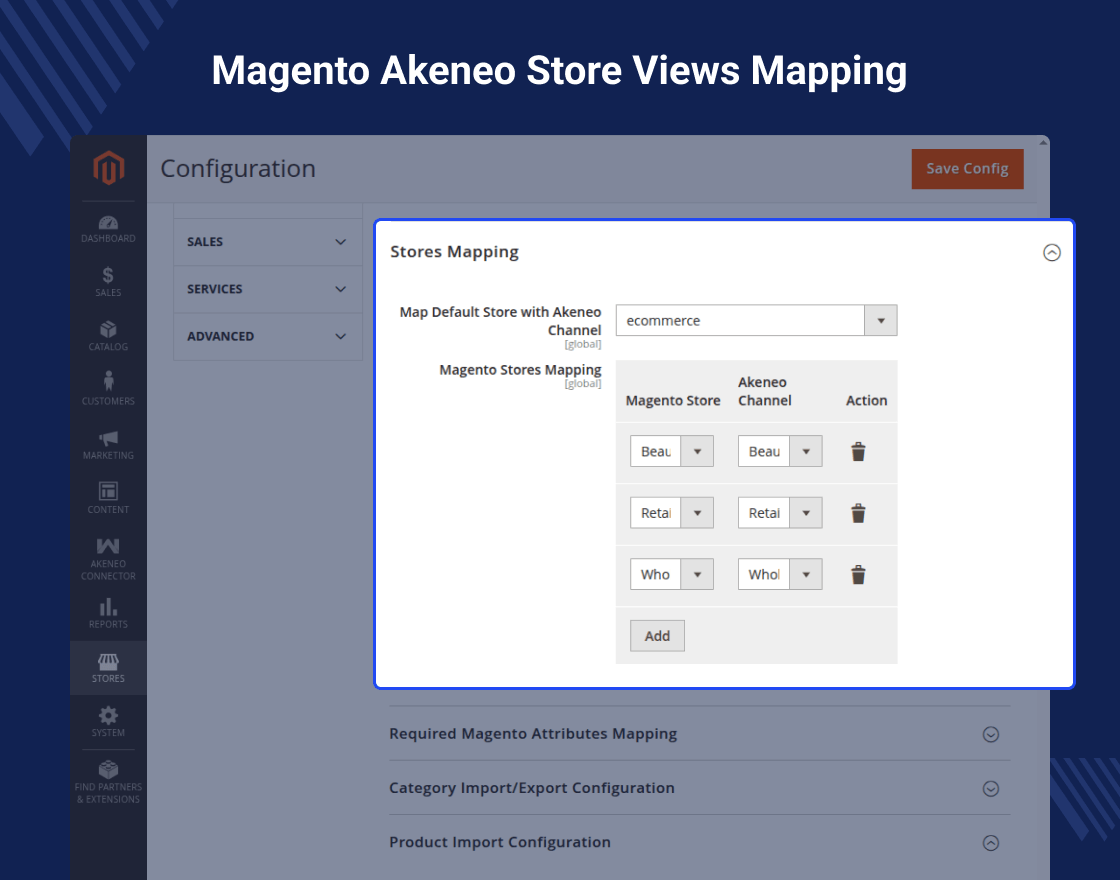The height and width of the screenshot is (880, 1120).
Task: Click Map Default Store with Akeneo Channel label
Action: tap(500, 321)
